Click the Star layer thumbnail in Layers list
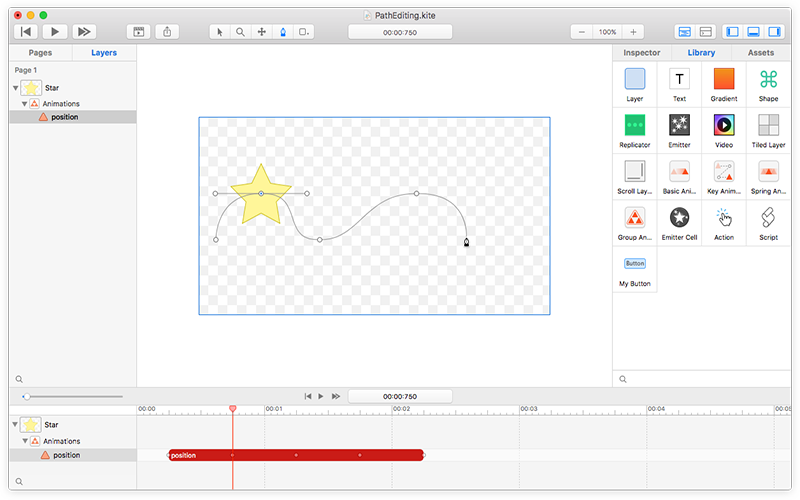Image resolution: width=800 pixels, height=500 pixels. pyautogui.click(x=31, y=88)
